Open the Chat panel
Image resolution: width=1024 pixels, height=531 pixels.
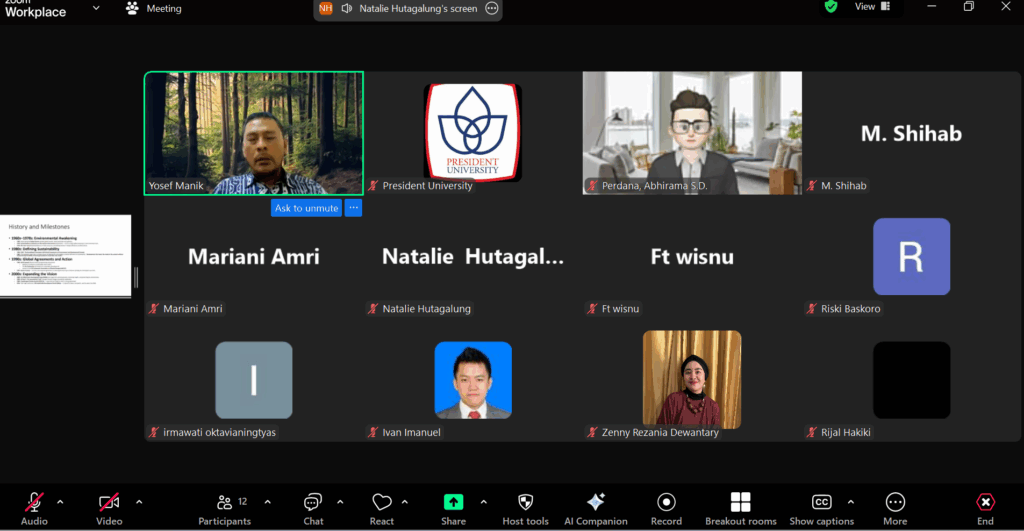click(x=313, y=507)
